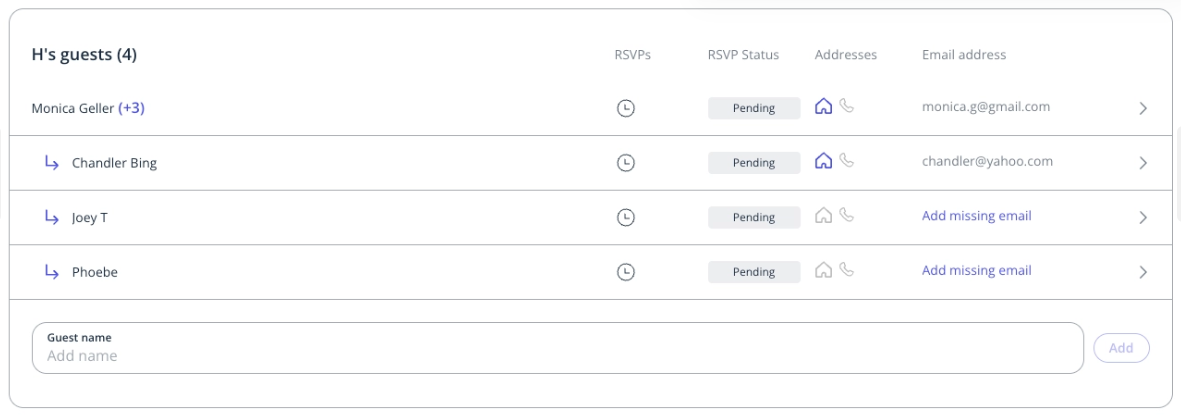Click Chandler Bing's phone icon
The width and height of the screenshot is (1181, 417).
847,160
